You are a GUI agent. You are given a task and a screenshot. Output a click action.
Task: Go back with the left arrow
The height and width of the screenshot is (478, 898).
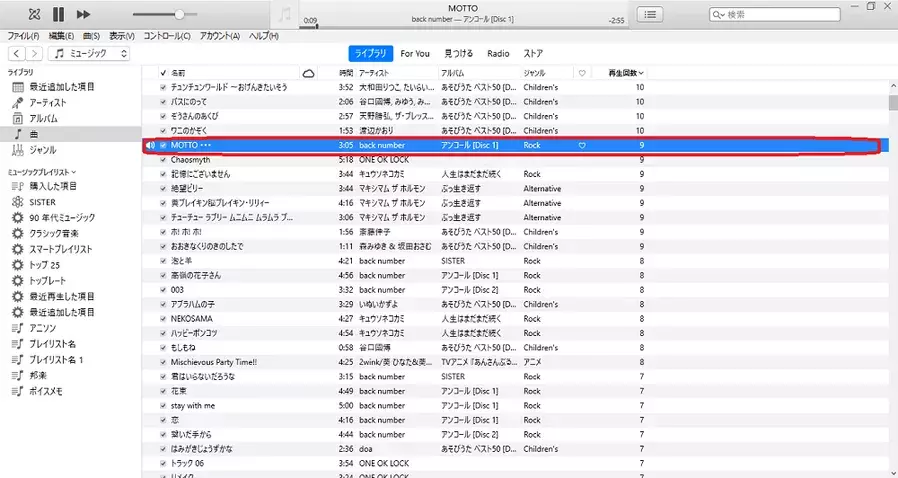click(x=17, y=53)
